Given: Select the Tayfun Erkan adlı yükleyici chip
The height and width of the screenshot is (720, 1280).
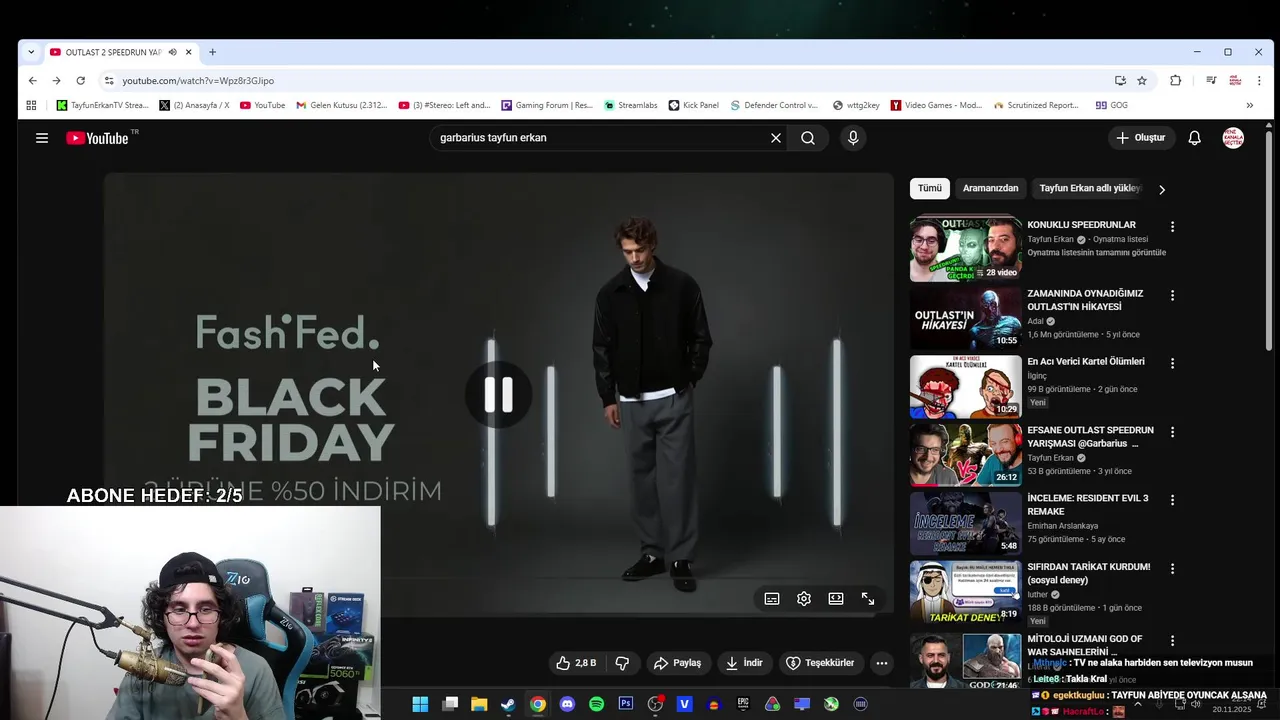Looking at the screenshot, I should (1089, 188).
